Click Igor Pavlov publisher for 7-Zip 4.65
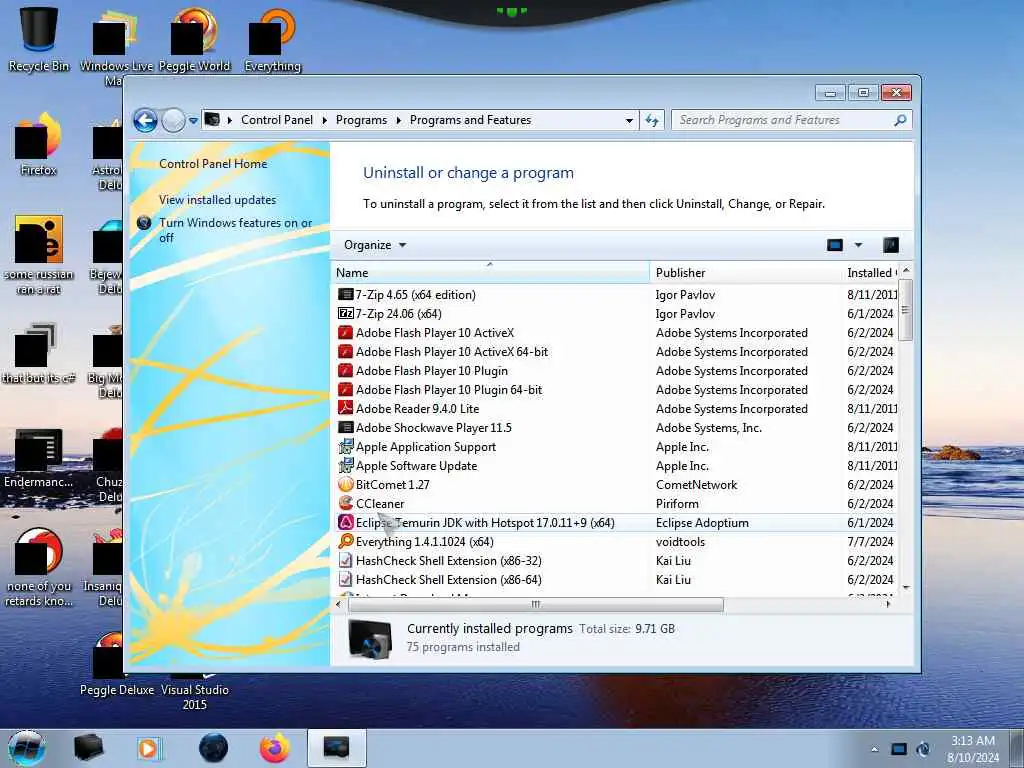This screenshot has height=768, width=1024. click(685, 295)
